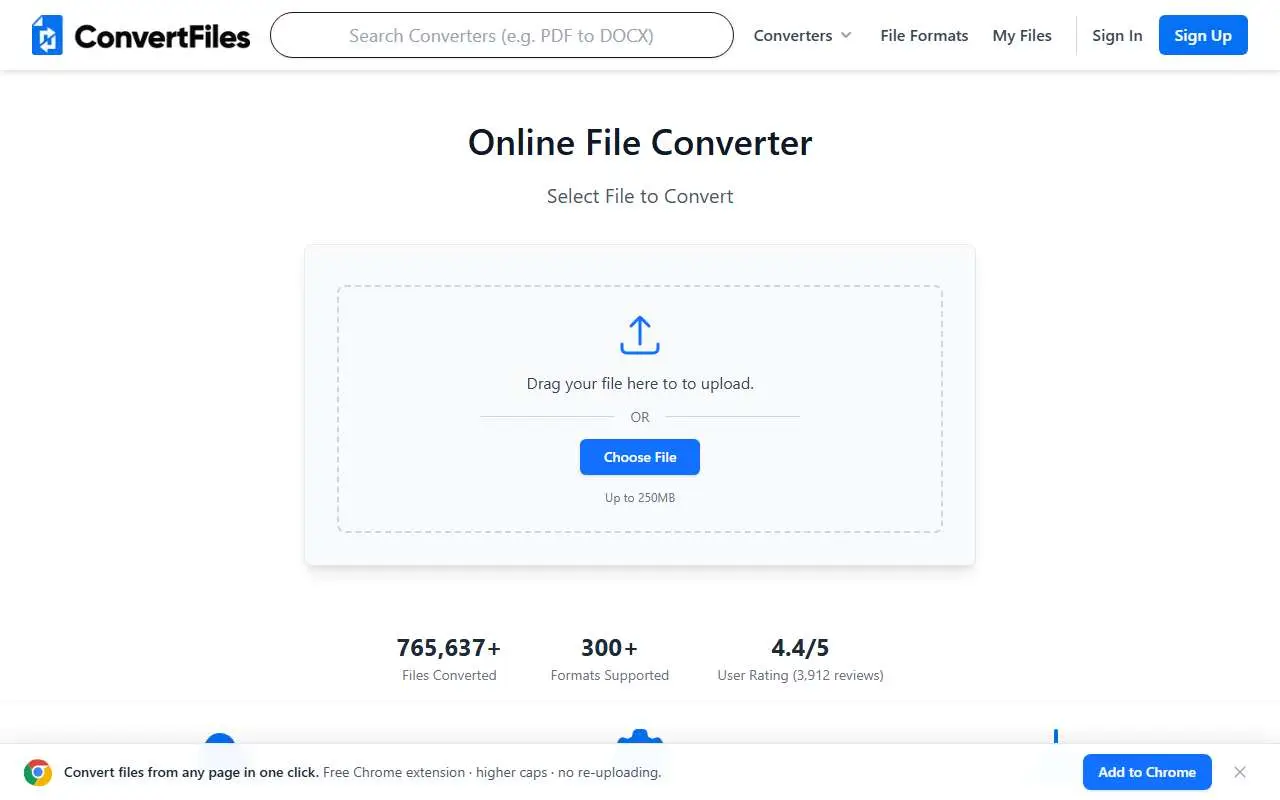
Task: Click the '4.4/5' user rating figure
Action: coord(800,648)
